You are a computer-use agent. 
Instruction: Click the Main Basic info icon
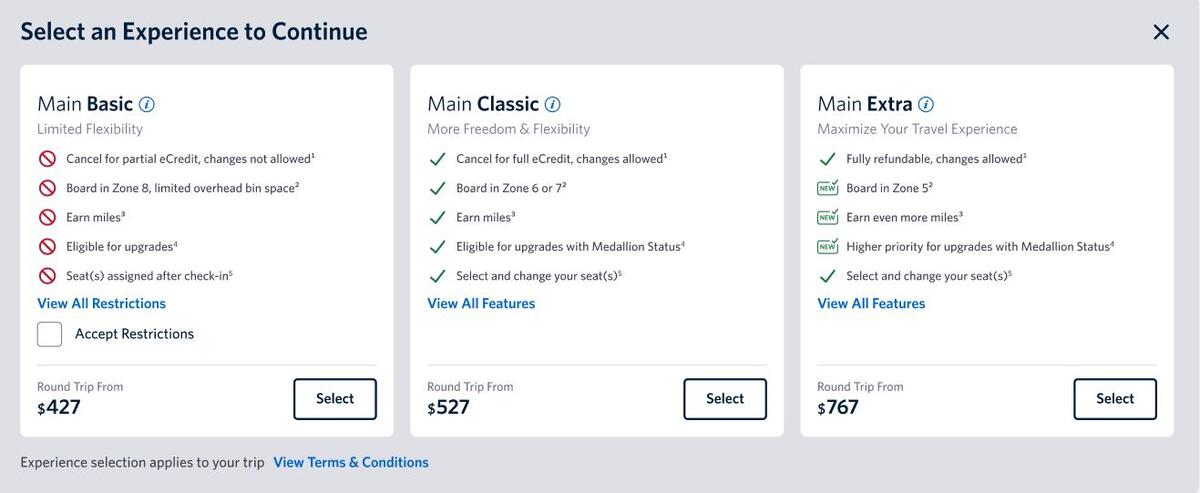point(147,104)
